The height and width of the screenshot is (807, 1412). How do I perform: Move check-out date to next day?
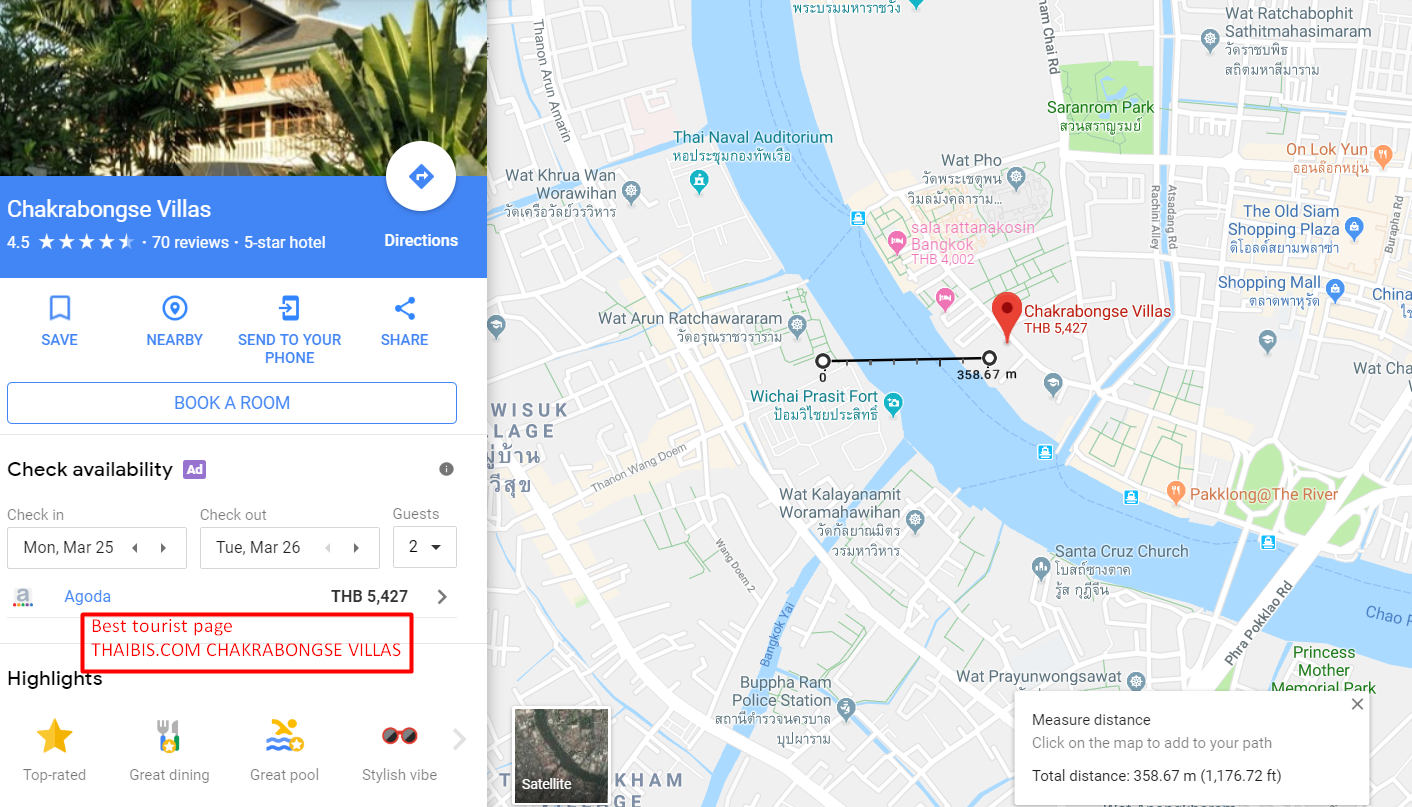click(356, 548)
